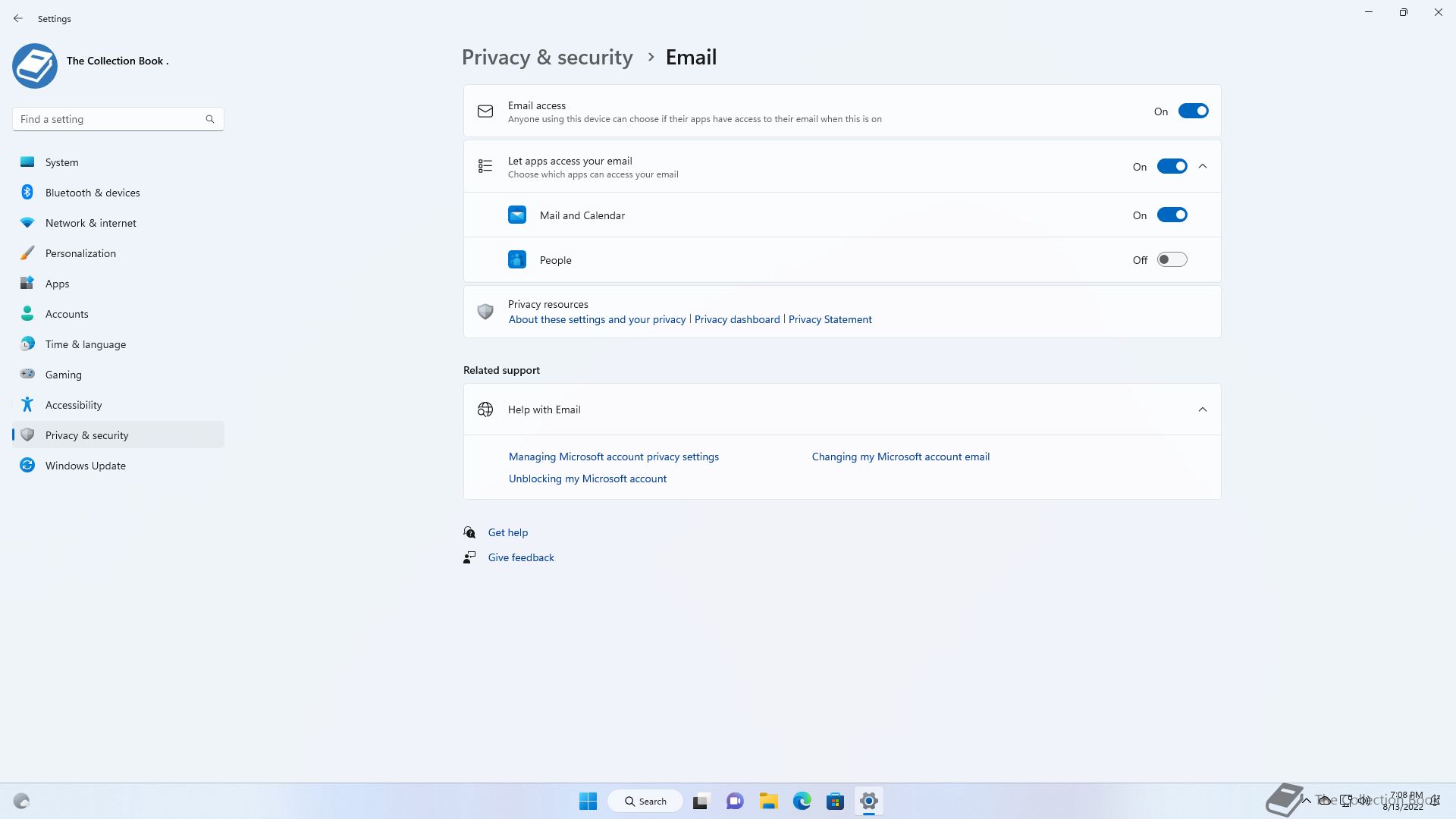Toggle Let apps access your email switch
This screenshot has width=1456, height=819.
click(1172, 167)
